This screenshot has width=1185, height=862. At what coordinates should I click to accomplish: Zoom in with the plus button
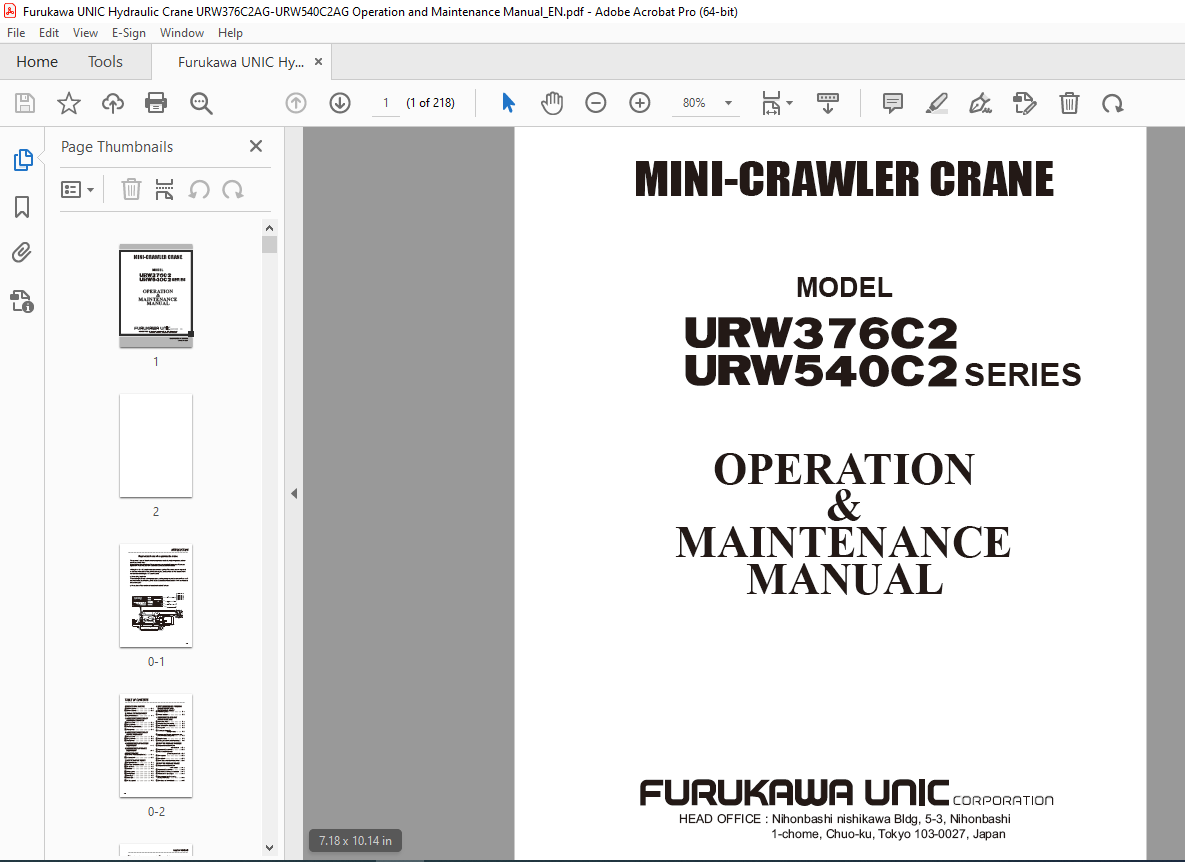pyautogui.click(x=639, y=103)
